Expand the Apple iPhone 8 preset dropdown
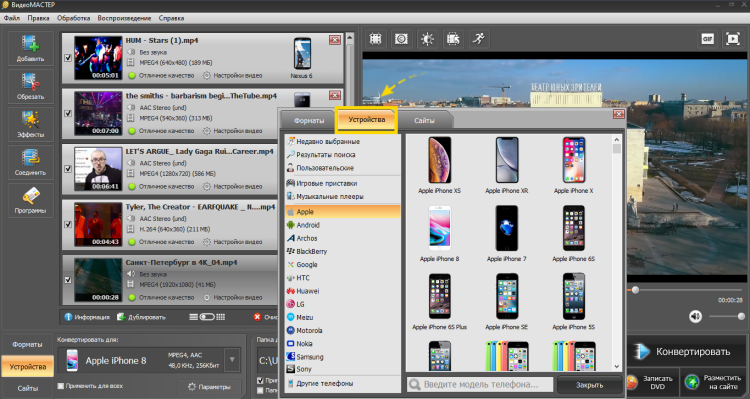Viewport: 750px width, 399px height. pyautogui.click(x=232, y=360)
